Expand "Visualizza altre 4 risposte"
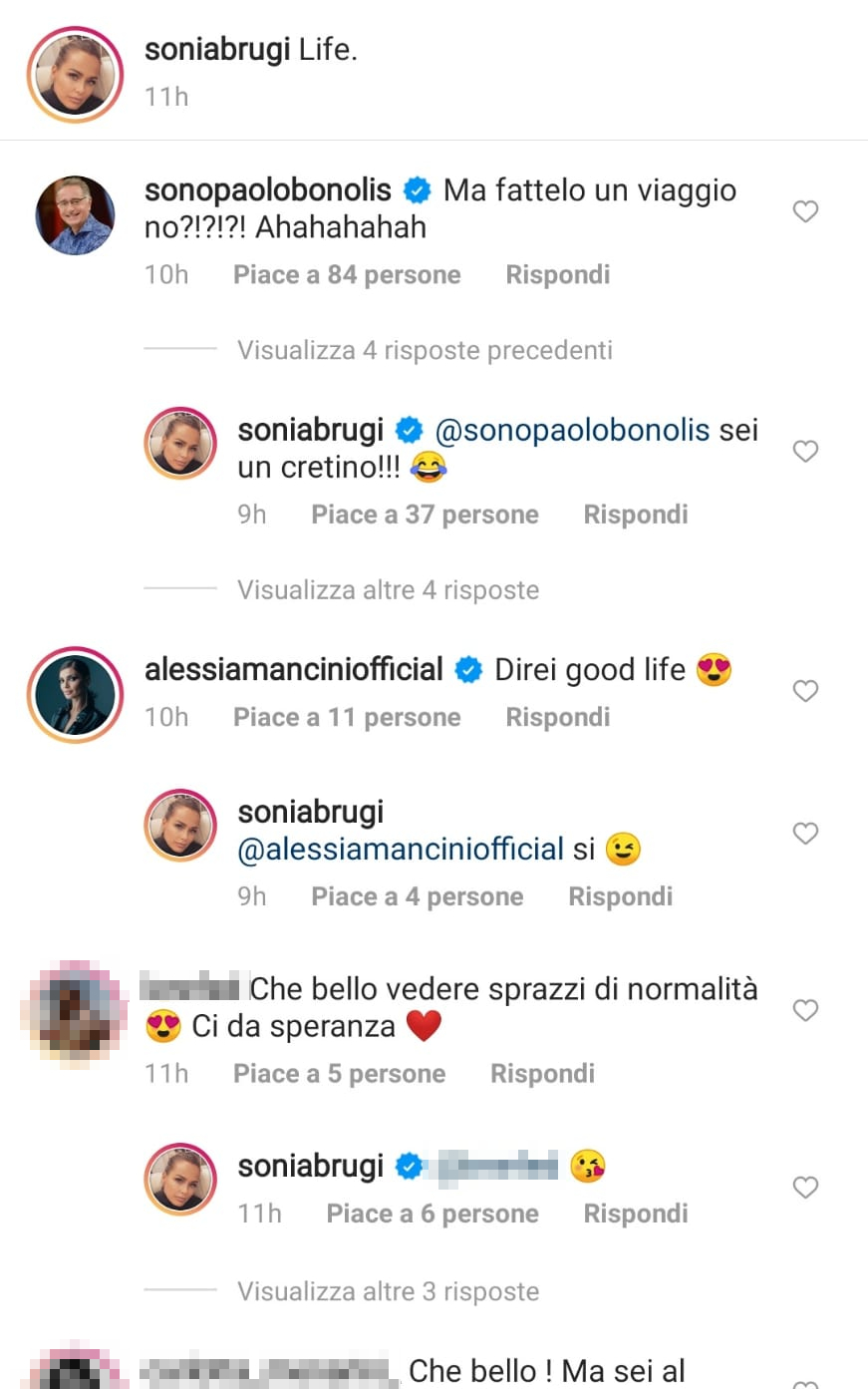This screenshot has width=868, height=1389. (x=388, y=590)
